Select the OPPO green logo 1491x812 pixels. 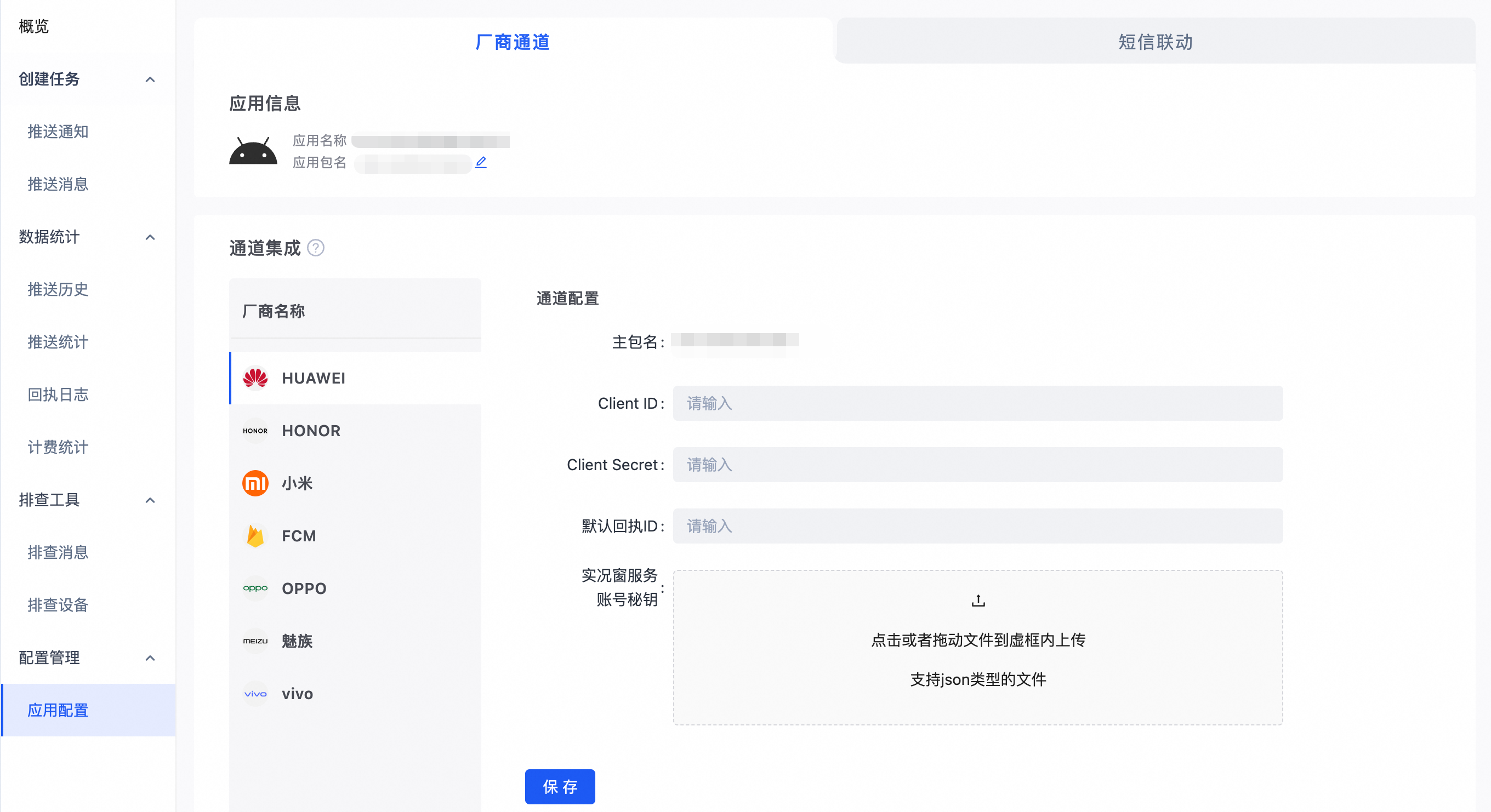tap(255, 588)
